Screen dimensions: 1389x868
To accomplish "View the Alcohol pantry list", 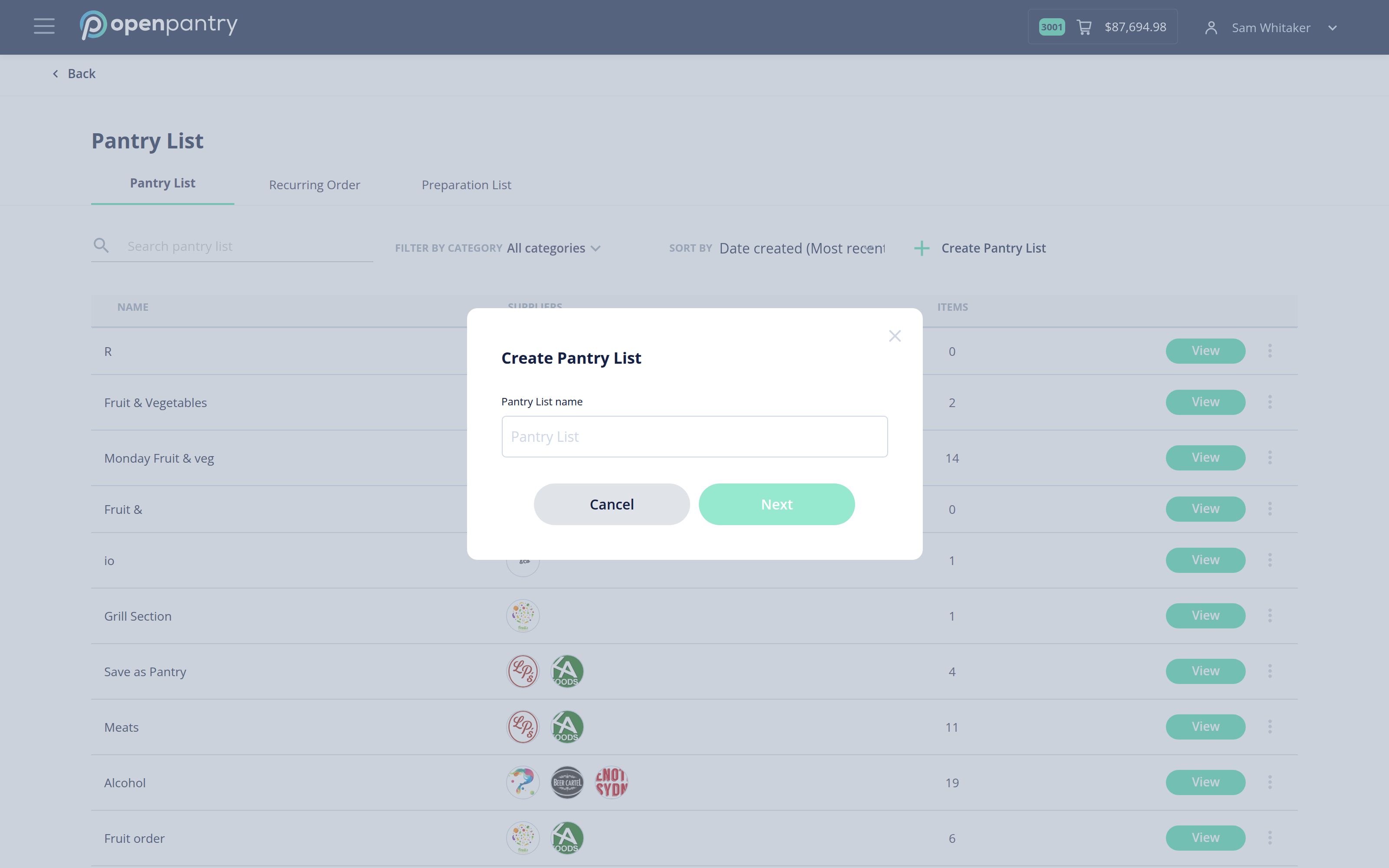I will 1205,783.
